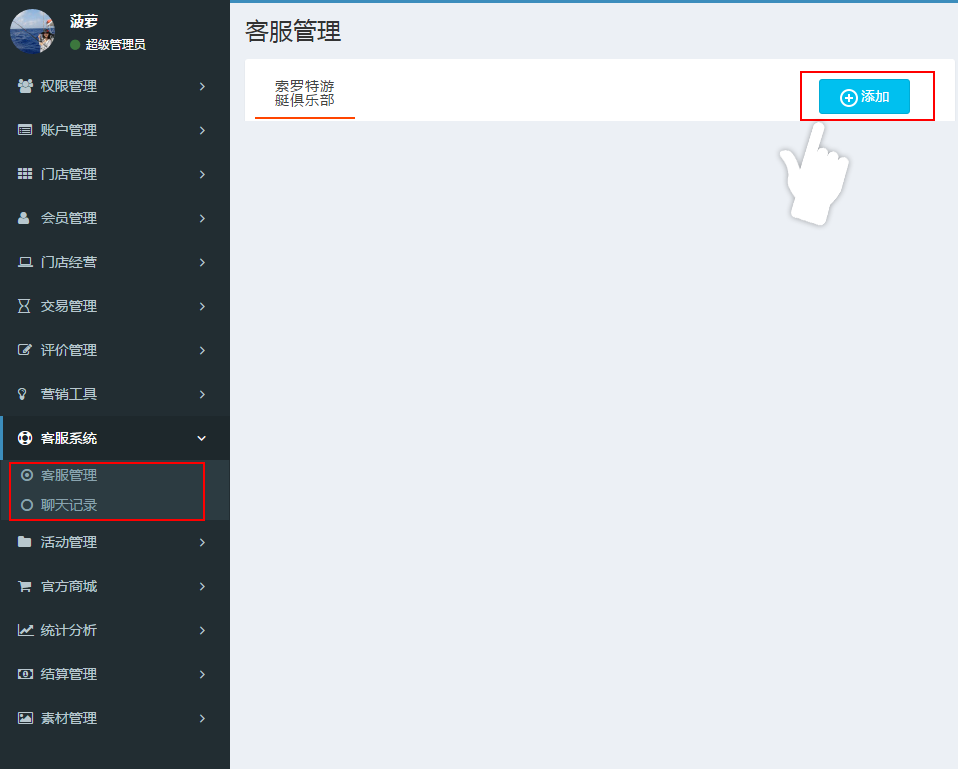Expand the 会员管理 chevron
This screenshot has height=769, width=958.
(x=202, y=219)
